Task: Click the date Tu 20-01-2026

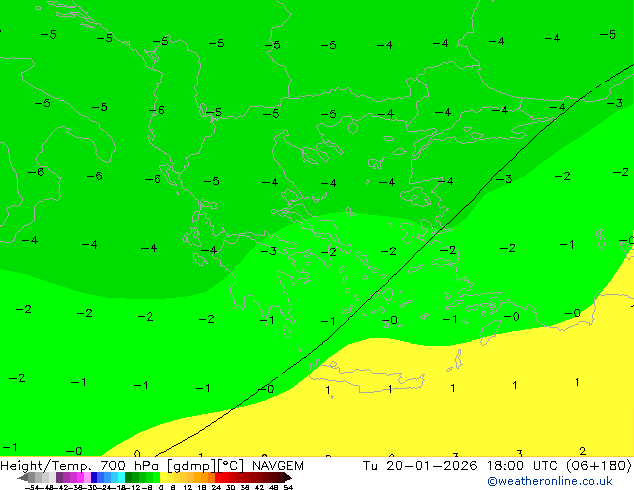Action: (420, 465)
